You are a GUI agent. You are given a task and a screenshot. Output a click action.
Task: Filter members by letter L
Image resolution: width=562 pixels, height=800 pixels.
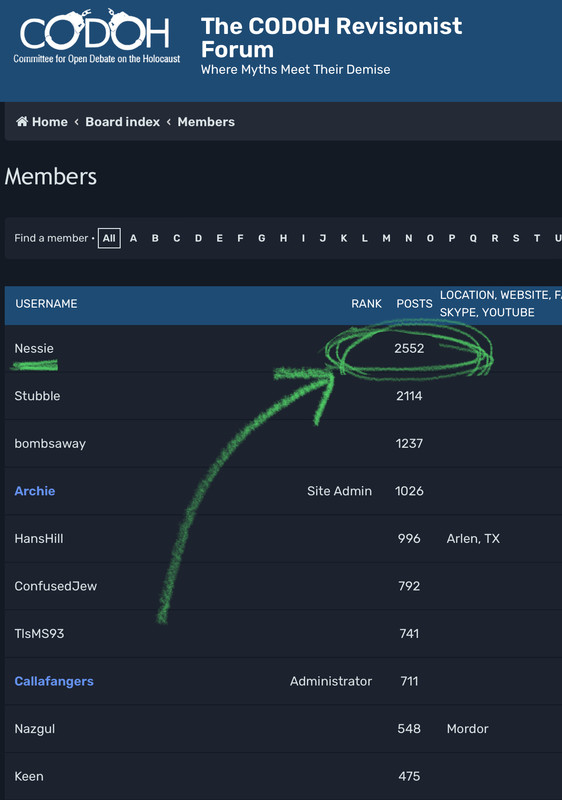point(365,238)
